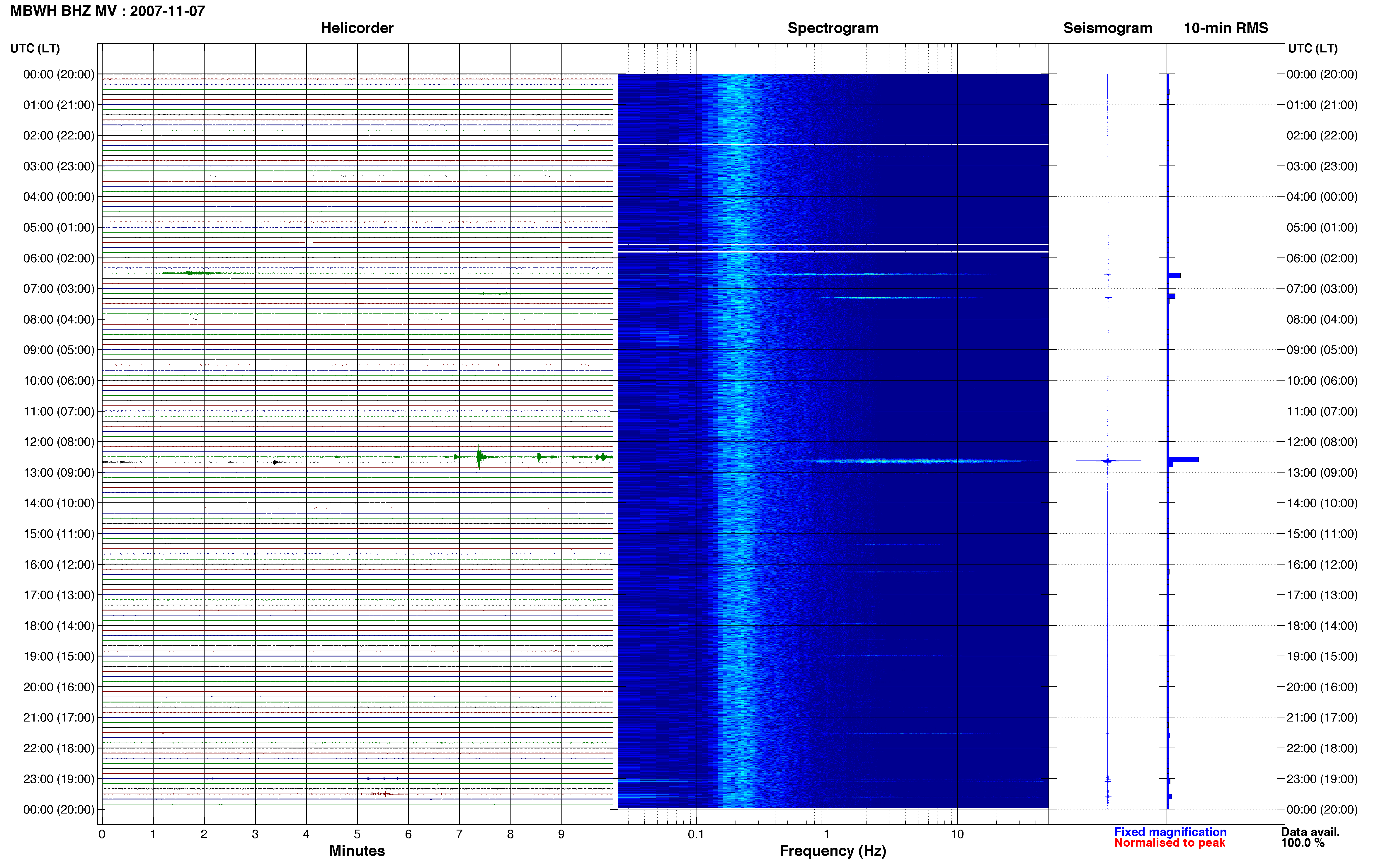Pick left axis label '16:00 (12:00)'

(x=59, y=564)
